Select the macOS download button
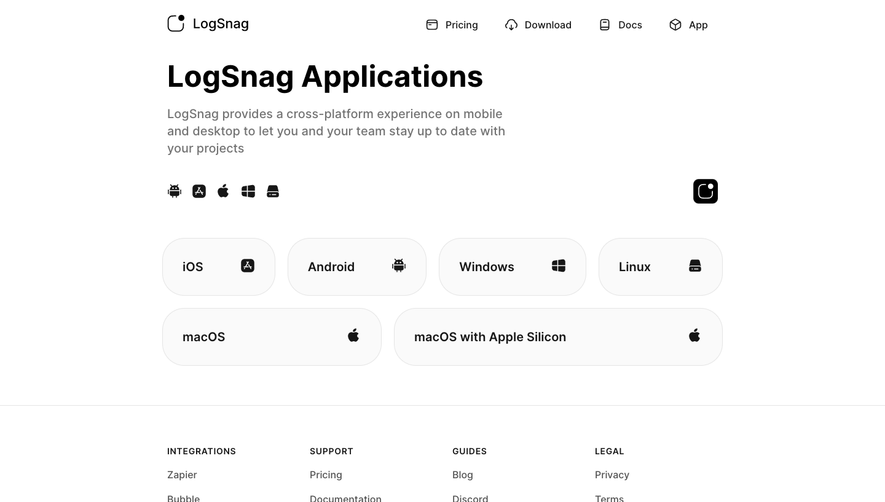 [272, 337]
